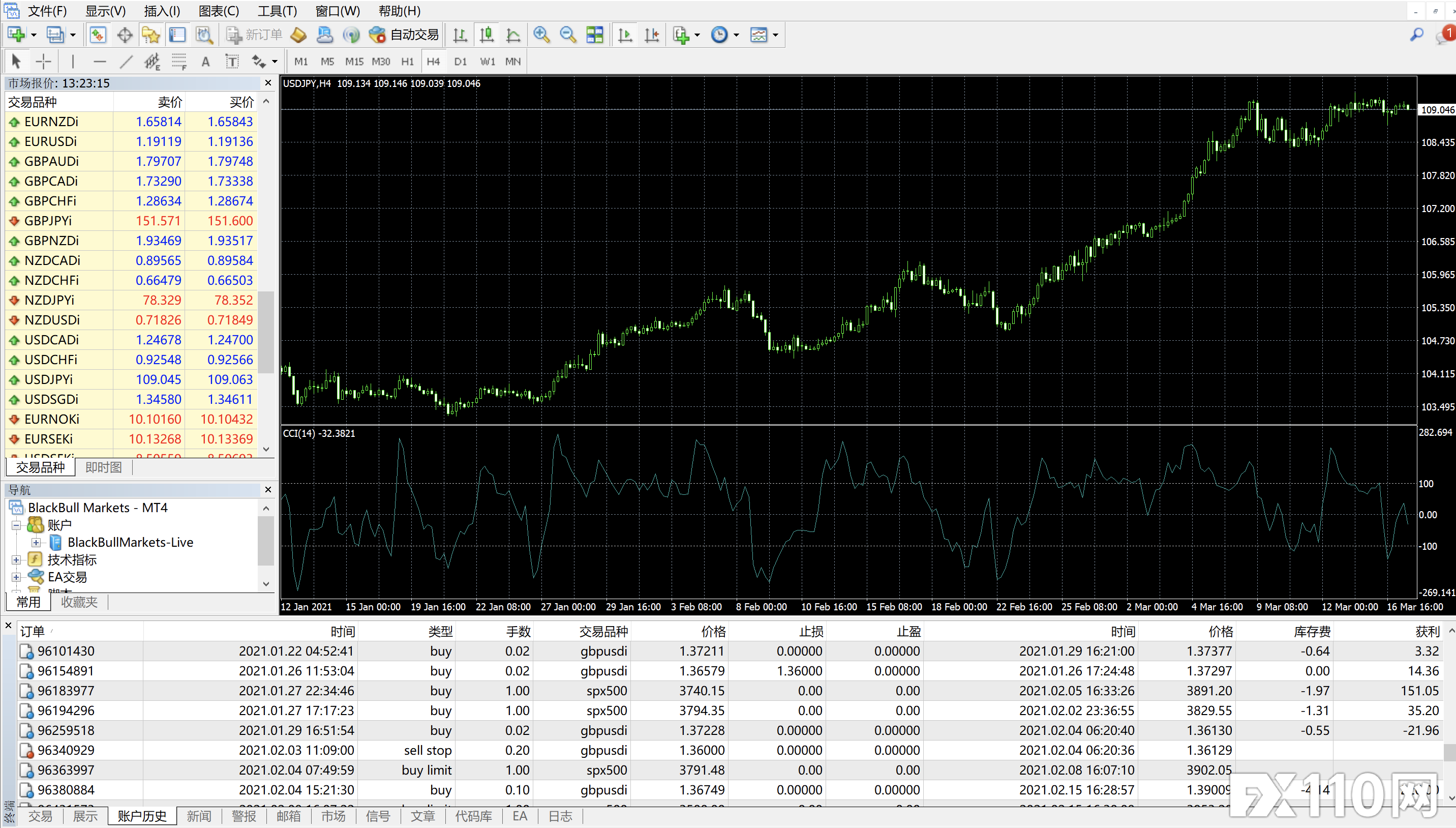The width and height of the screenshot is (1456, 828).
Task: Expand the 技术指标 tree node
Action: point(16,560)
